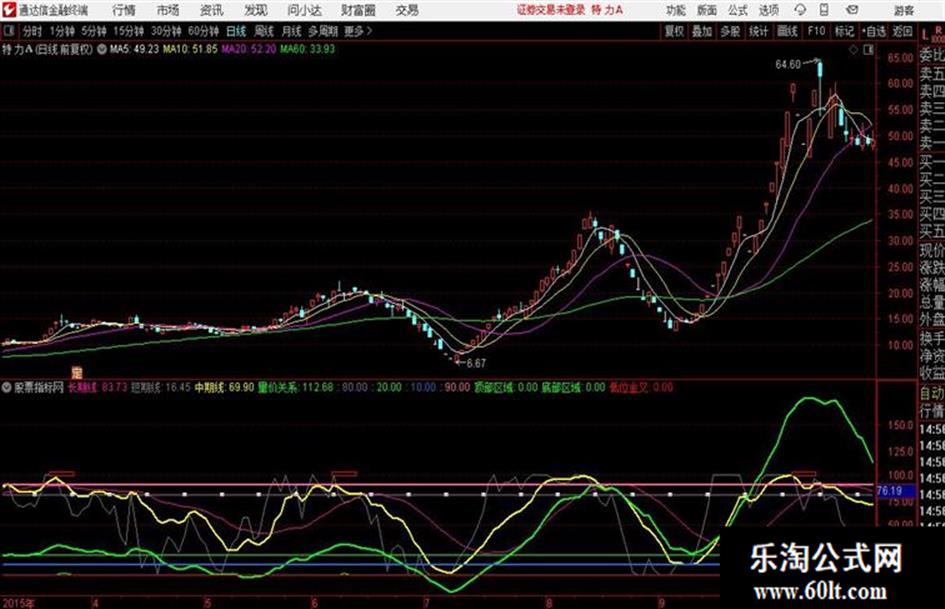Open the 发现 menu

pos(256,10)
